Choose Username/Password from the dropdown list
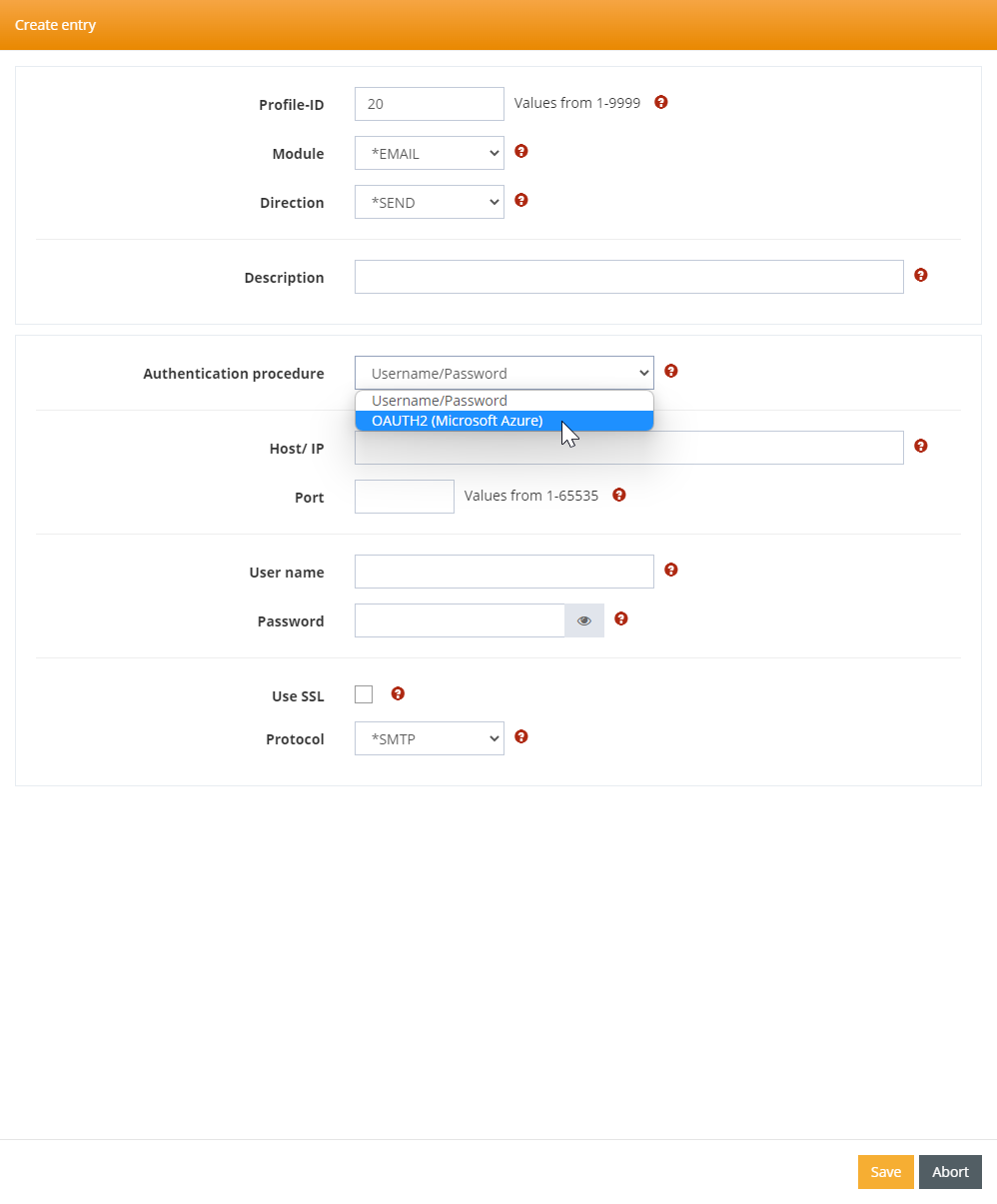Screen dimensions: 997x1204 click(440, 401)
